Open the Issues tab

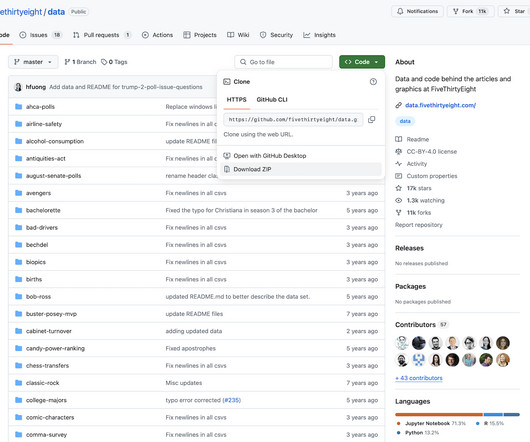coord(41,35)
